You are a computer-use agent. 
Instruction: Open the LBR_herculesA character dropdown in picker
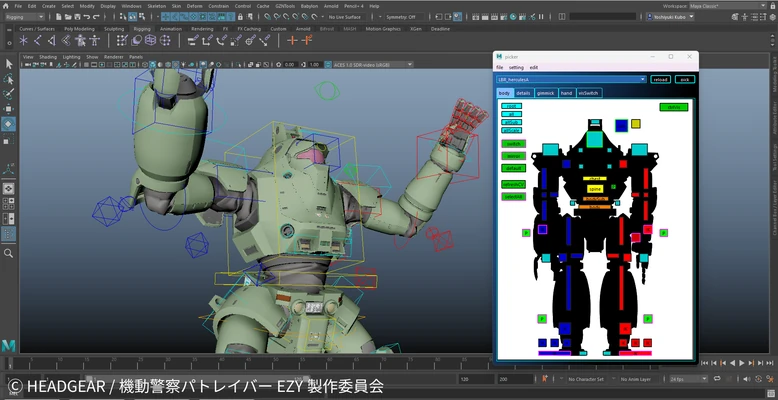click(x=571, y=79)
